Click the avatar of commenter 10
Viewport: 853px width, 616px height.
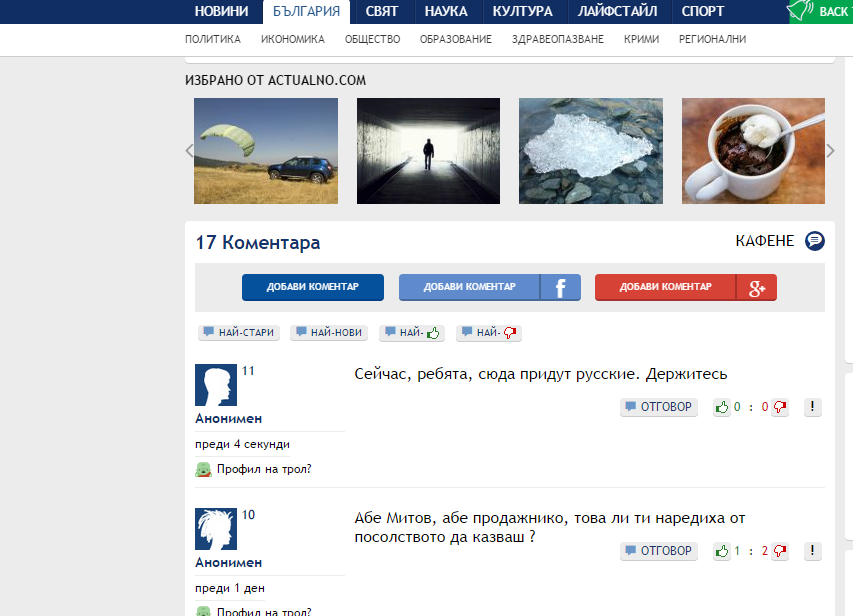[216, 529]
